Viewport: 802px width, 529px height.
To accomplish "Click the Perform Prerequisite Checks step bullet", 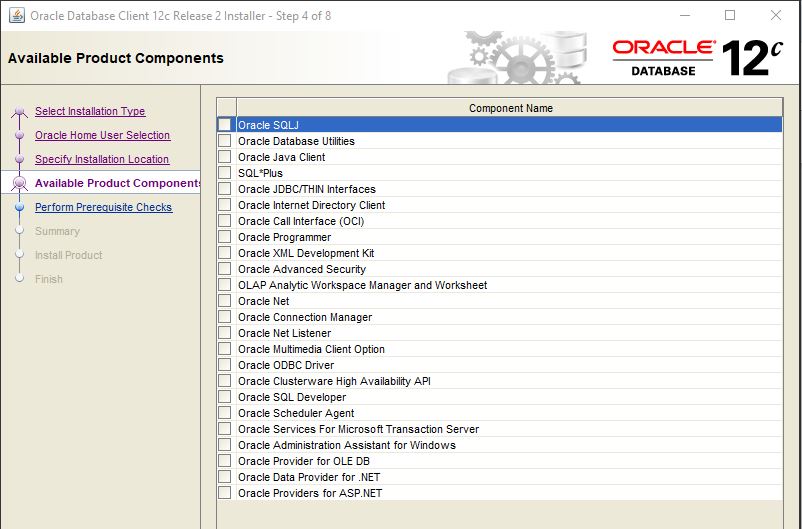I will (19, 207).
